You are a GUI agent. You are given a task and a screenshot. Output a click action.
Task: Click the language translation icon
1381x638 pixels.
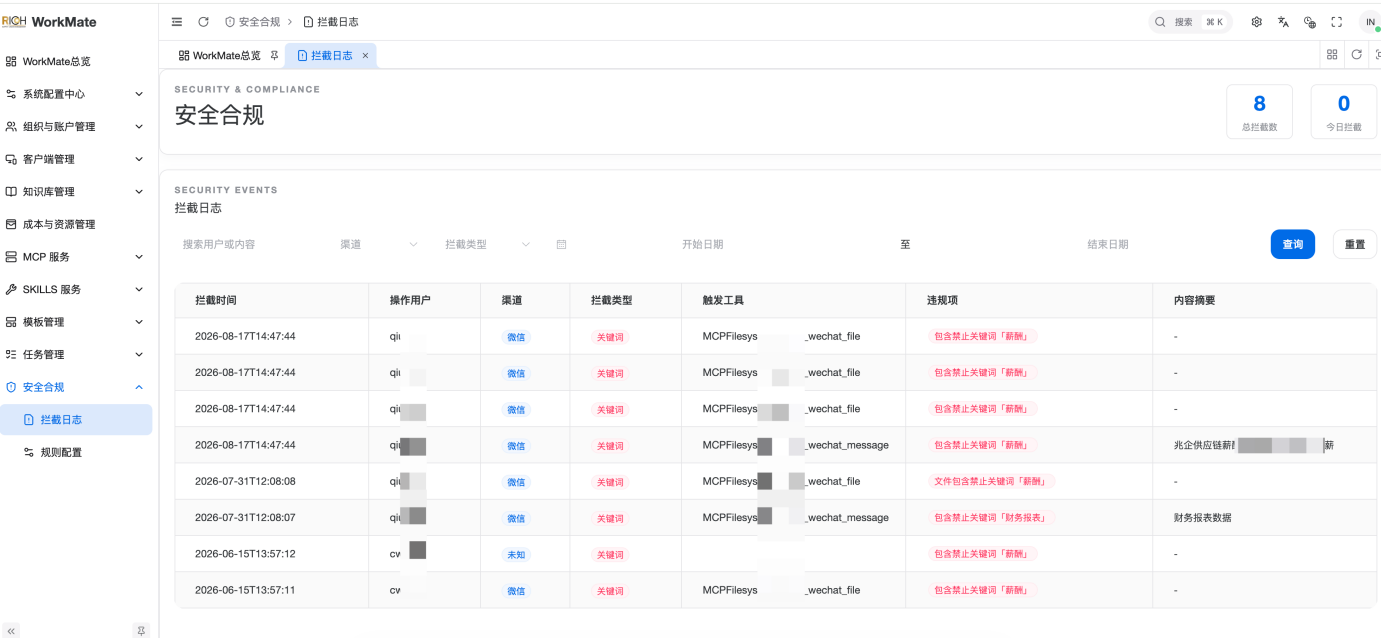[1283, 22]
